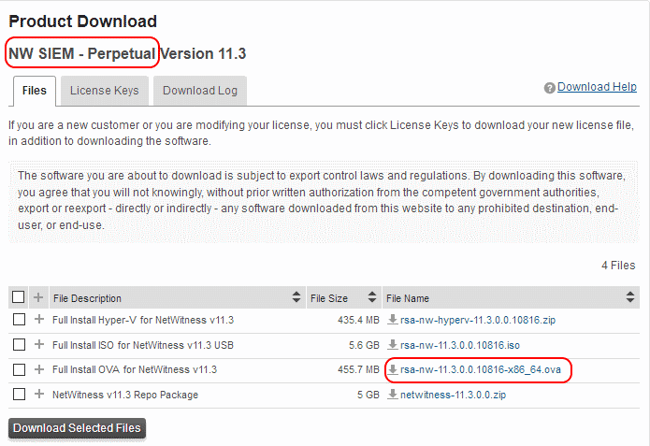
Task: Click the '4 Files' count label
Action: (618, 265)
